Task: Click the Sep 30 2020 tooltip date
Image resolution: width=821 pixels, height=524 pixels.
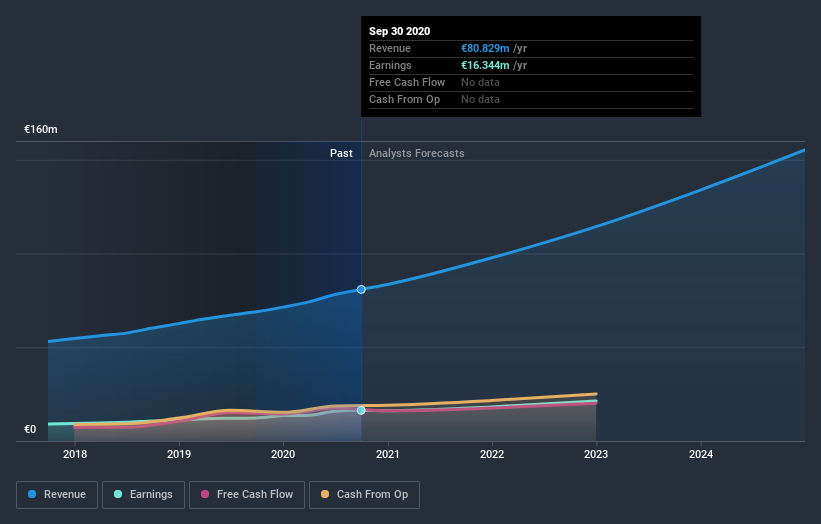Action: point(400,31)
